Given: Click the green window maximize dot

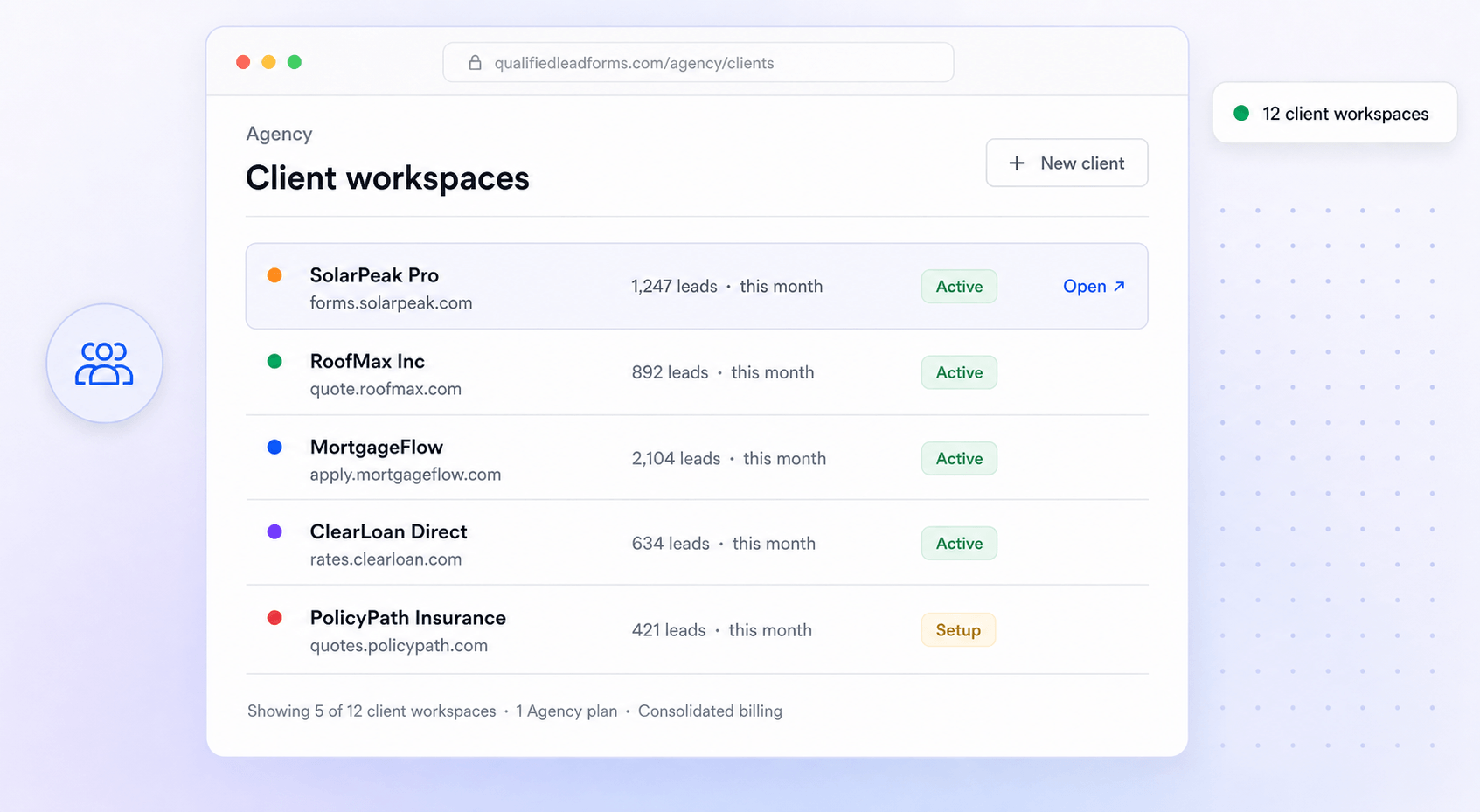Looking at the screenshot, I should 295,62.
